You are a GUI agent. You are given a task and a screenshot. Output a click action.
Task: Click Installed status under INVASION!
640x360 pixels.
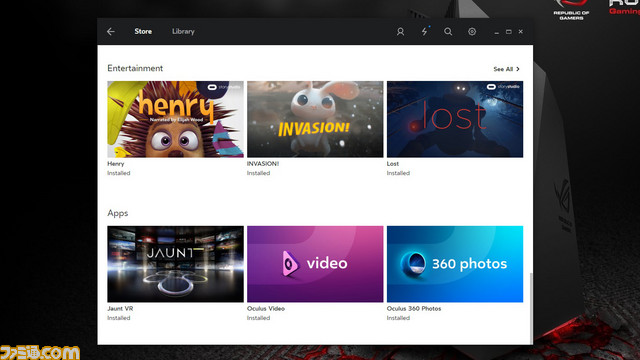[258, 173]
